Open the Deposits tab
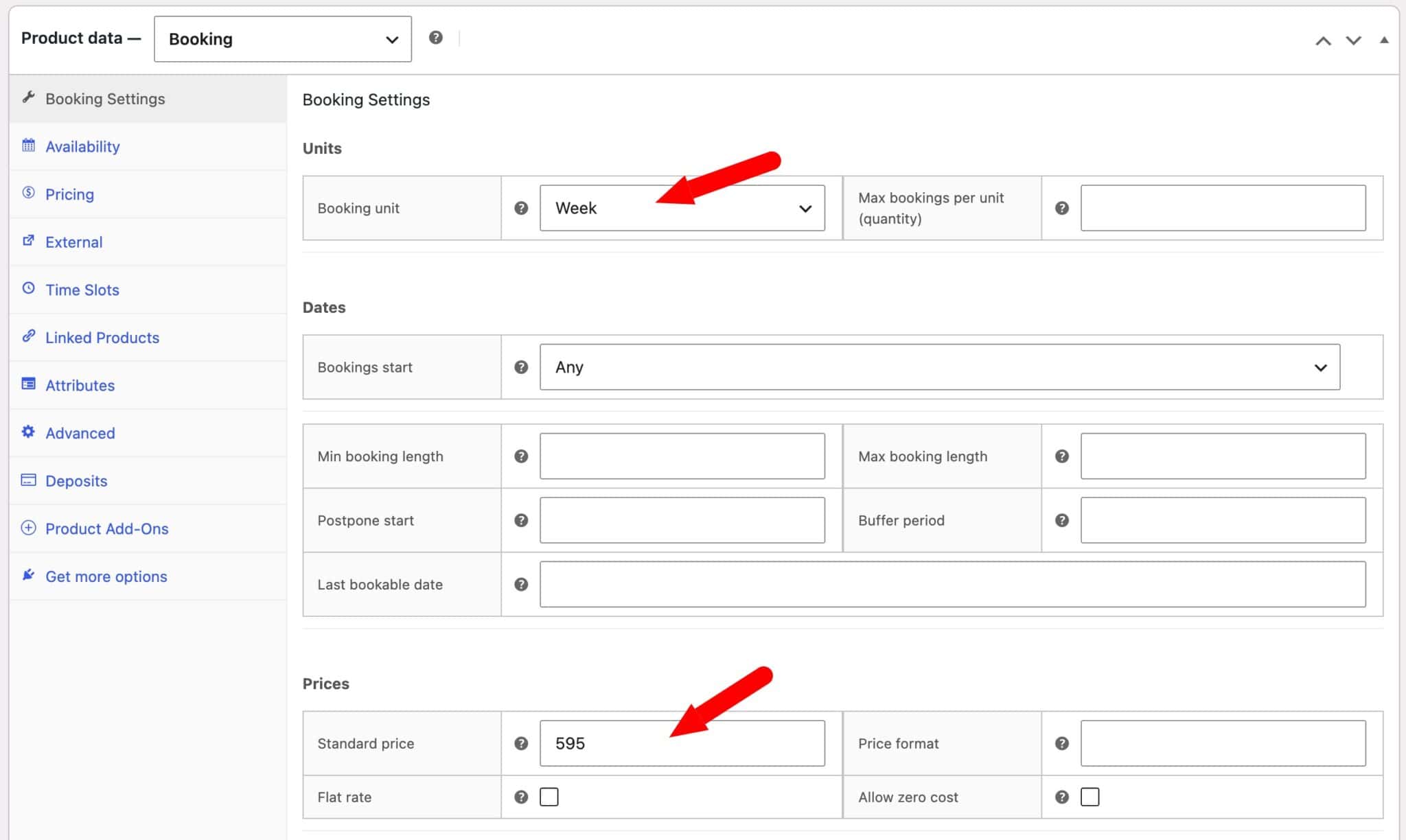Screen dimensions: 1406x840 [148, 481]
